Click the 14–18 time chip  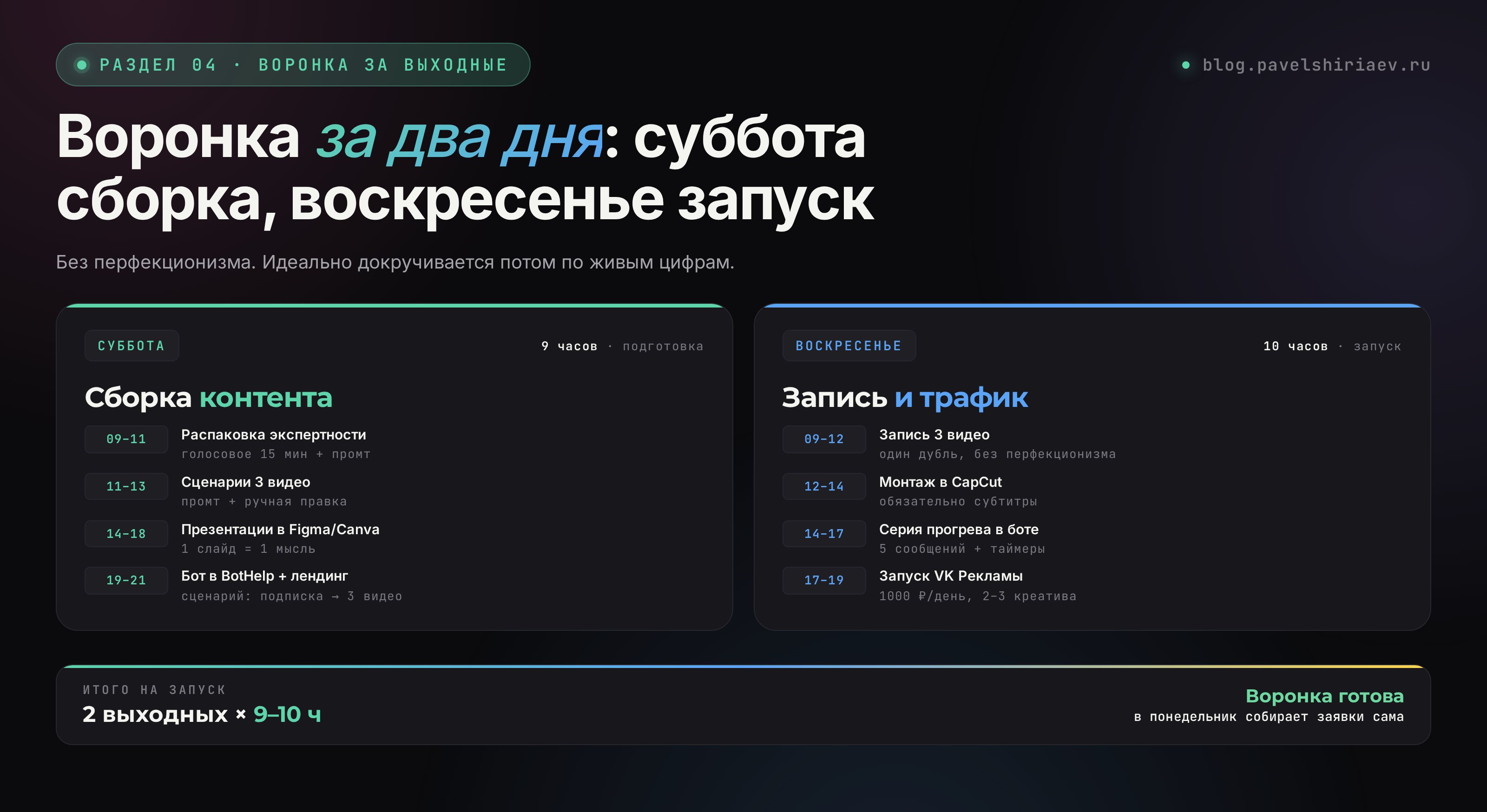[126, 534]
